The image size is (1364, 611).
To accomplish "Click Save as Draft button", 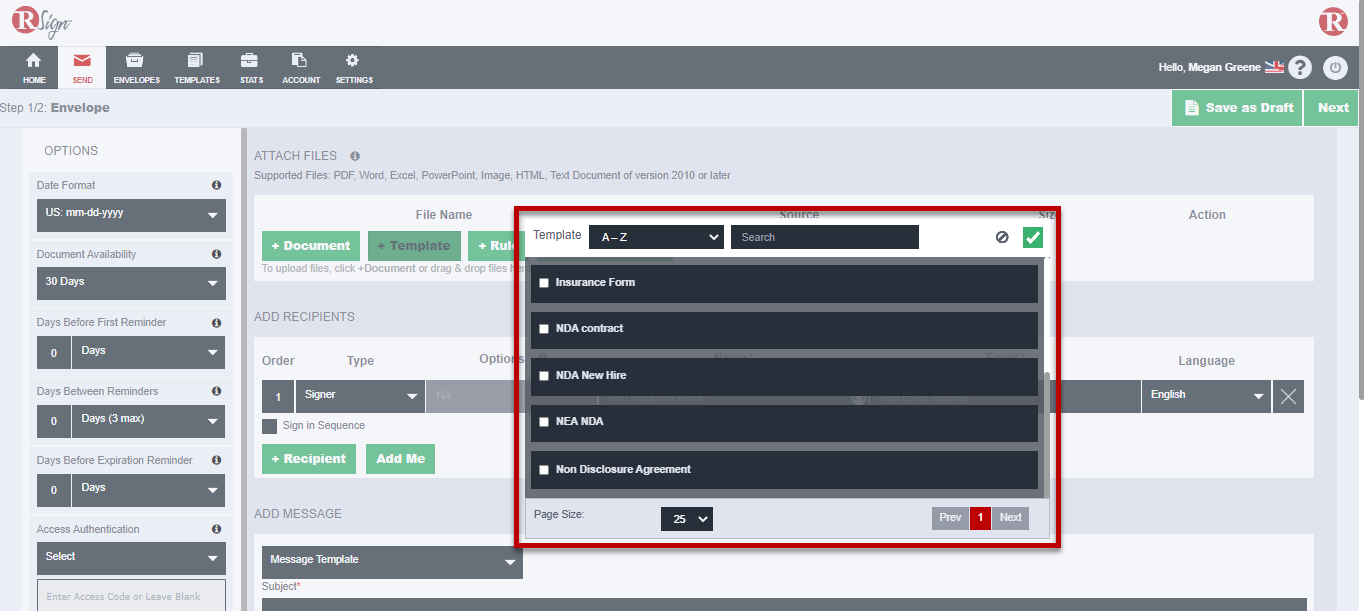I will click(x=1237, y=108).
